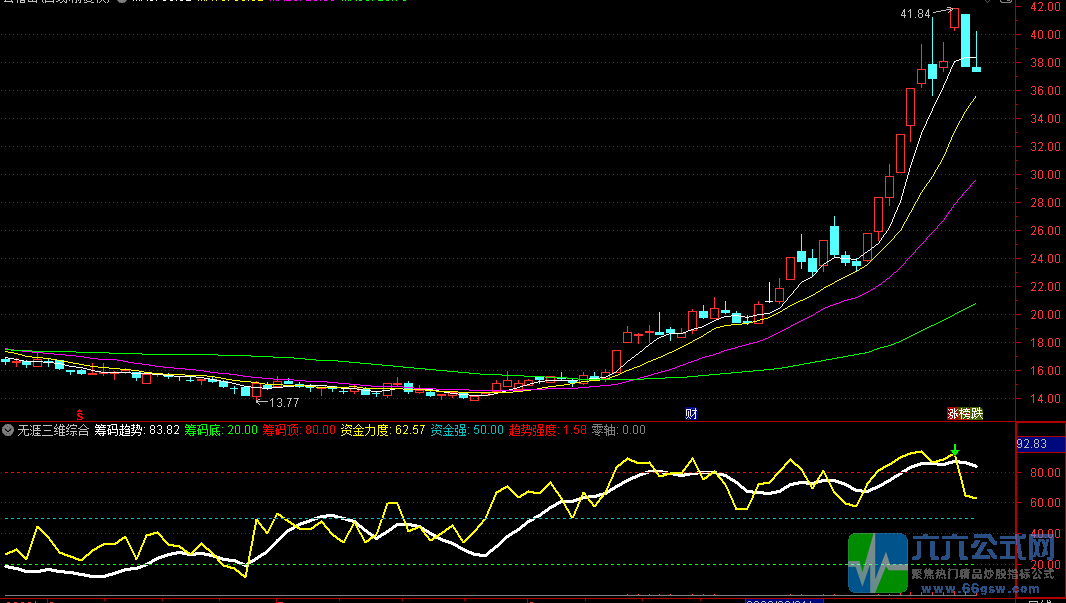Click the 80.00 label on the indicator axis

pyautogui.click(x=1045, y=473)
